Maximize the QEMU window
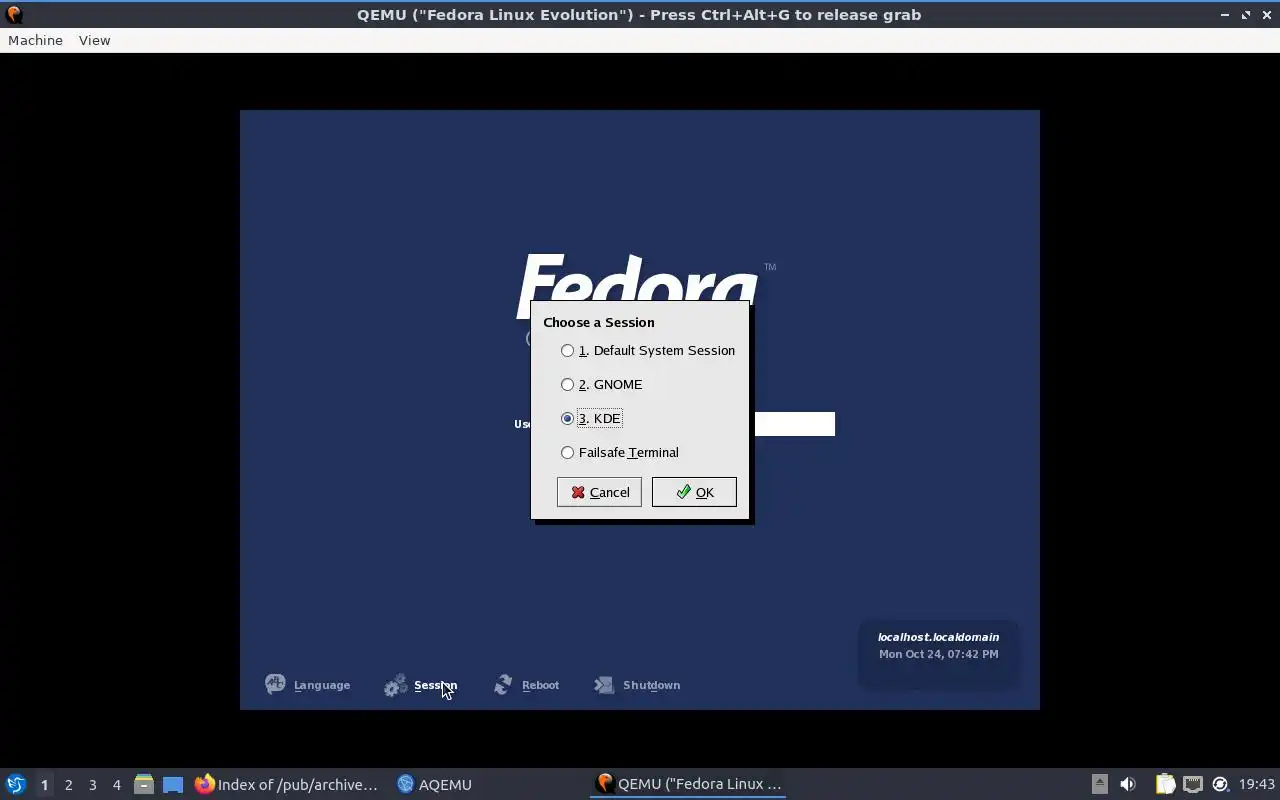1280x800 pixels. 1246,15
